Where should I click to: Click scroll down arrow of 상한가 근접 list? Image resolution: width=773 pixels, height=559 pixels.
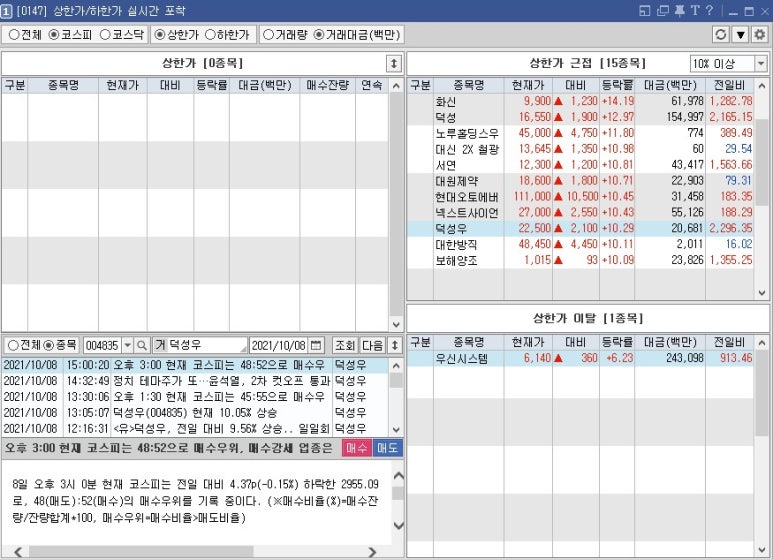pyautogui.click(x=762, y=293)
